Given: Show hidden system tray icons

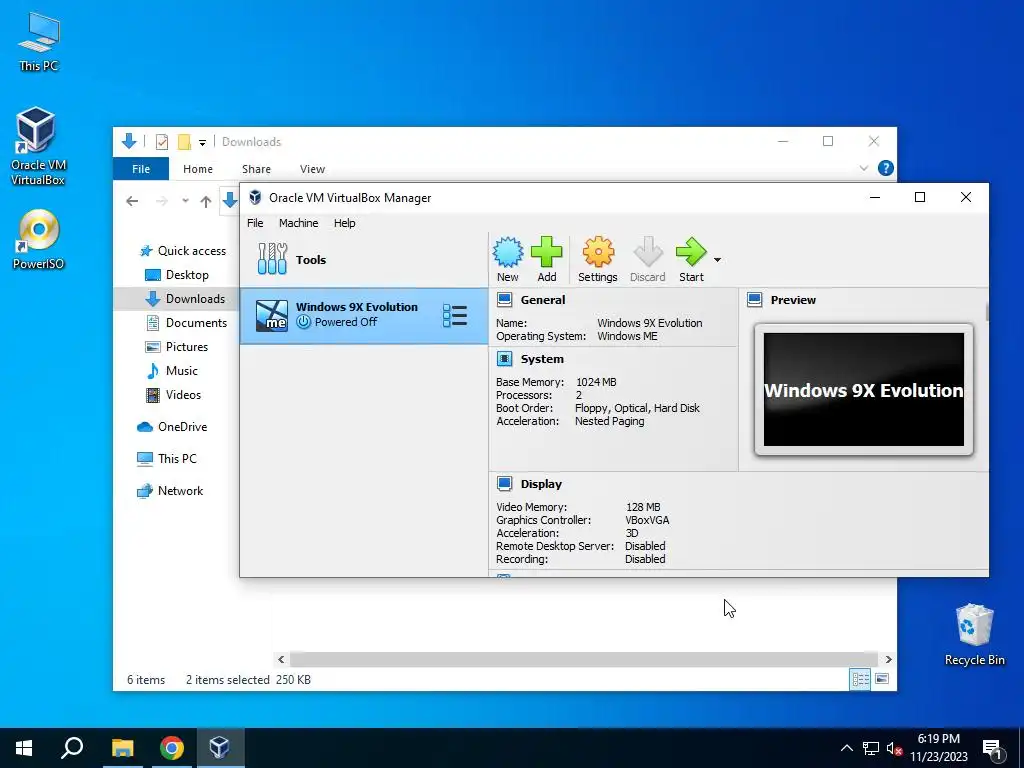Looking at the screenshot, I should pos(846,748).
